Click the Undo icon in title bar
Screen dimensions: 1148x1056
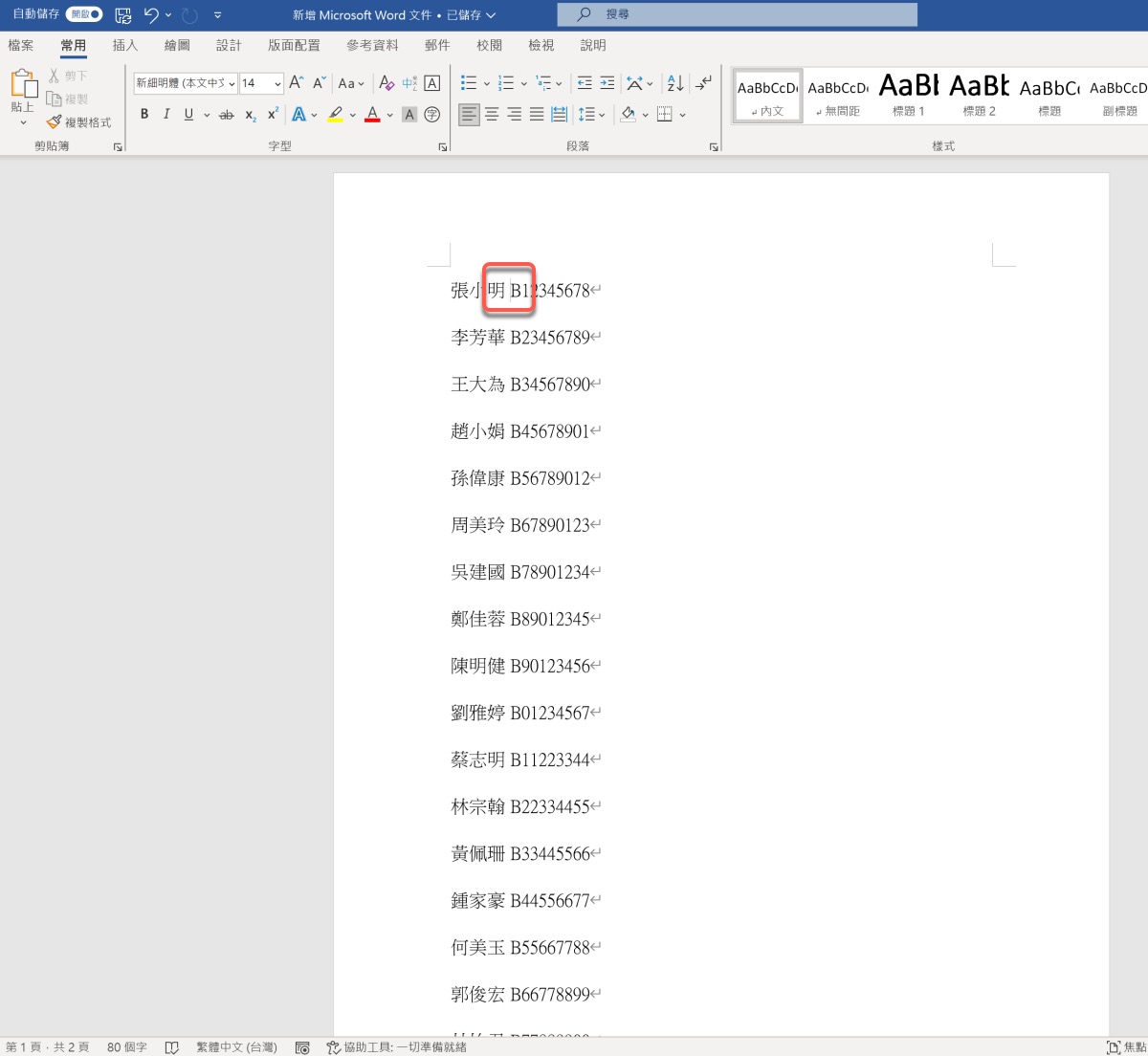pos(151,14)
